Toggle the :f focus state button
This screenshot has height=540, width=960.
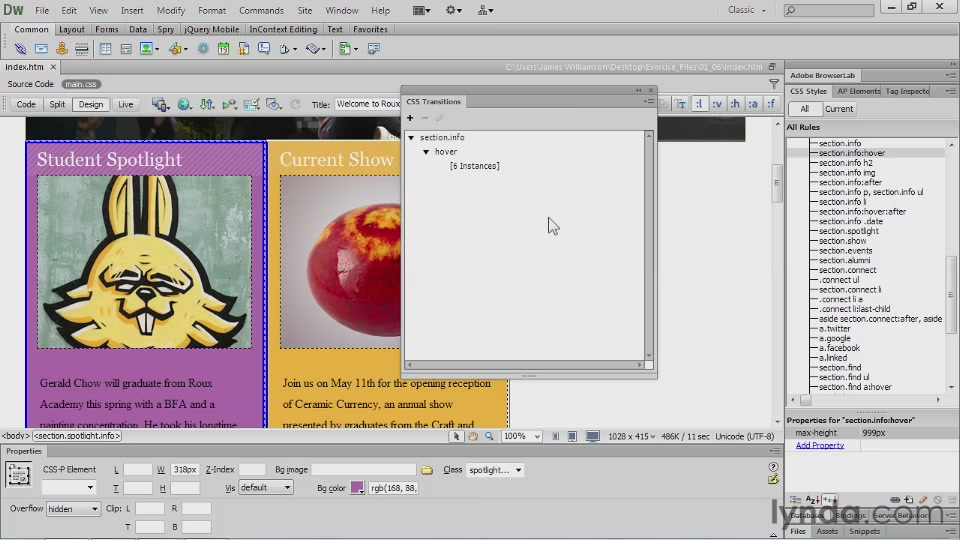(771, 104)
